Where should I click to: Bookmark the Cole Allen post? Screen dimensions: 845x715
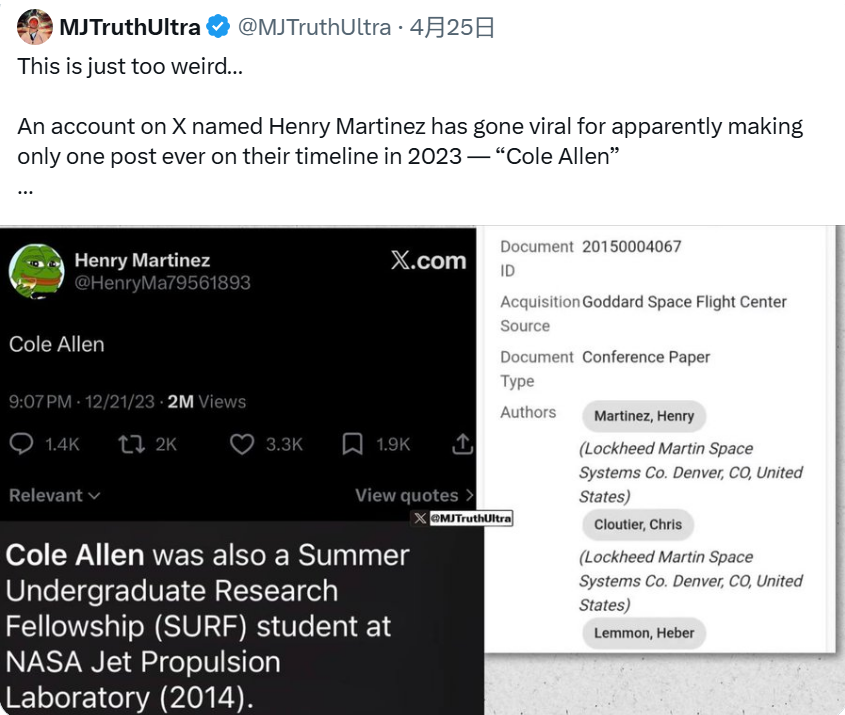pyautogui.click(x=352, y=444)
